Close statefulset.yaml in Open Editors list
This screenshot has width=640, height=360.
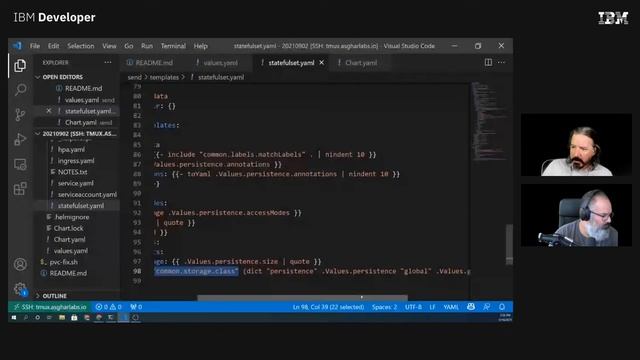click(49, 111)
